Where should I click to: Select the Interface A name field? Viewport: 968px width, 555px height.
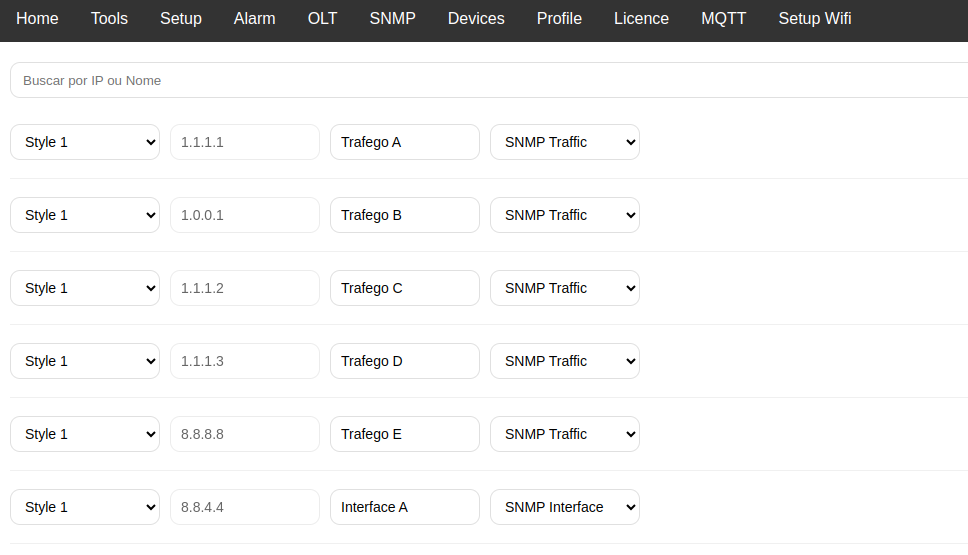405,507
